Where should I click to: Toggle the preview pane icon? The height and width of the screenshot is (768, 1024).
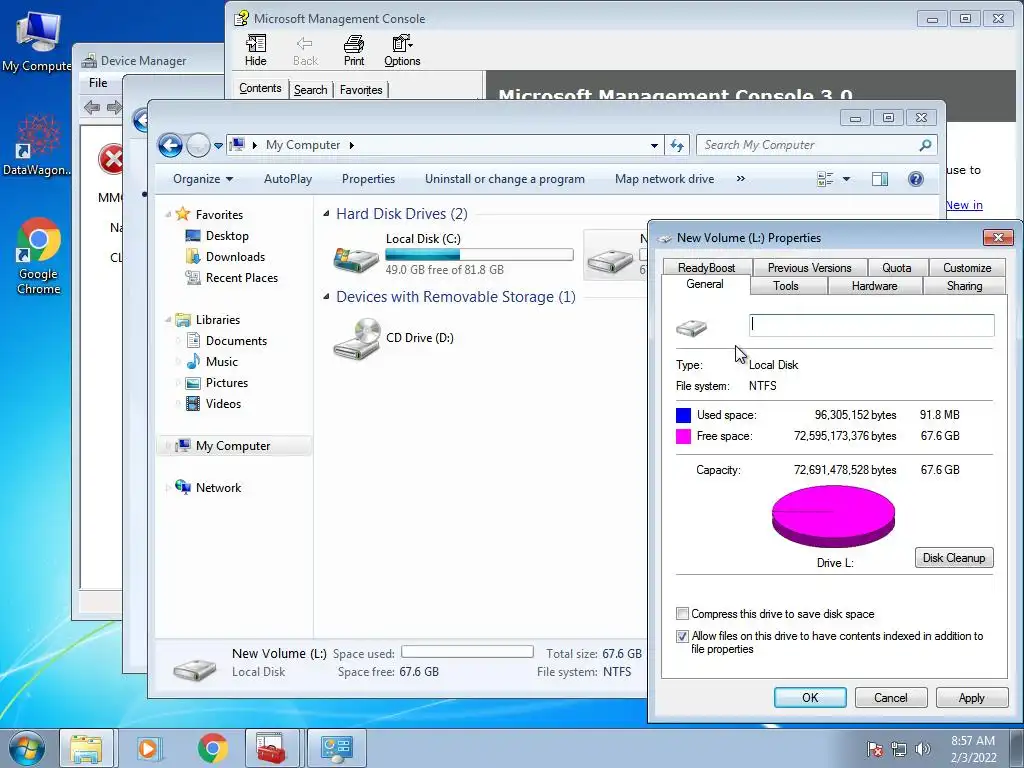(880, 179)
